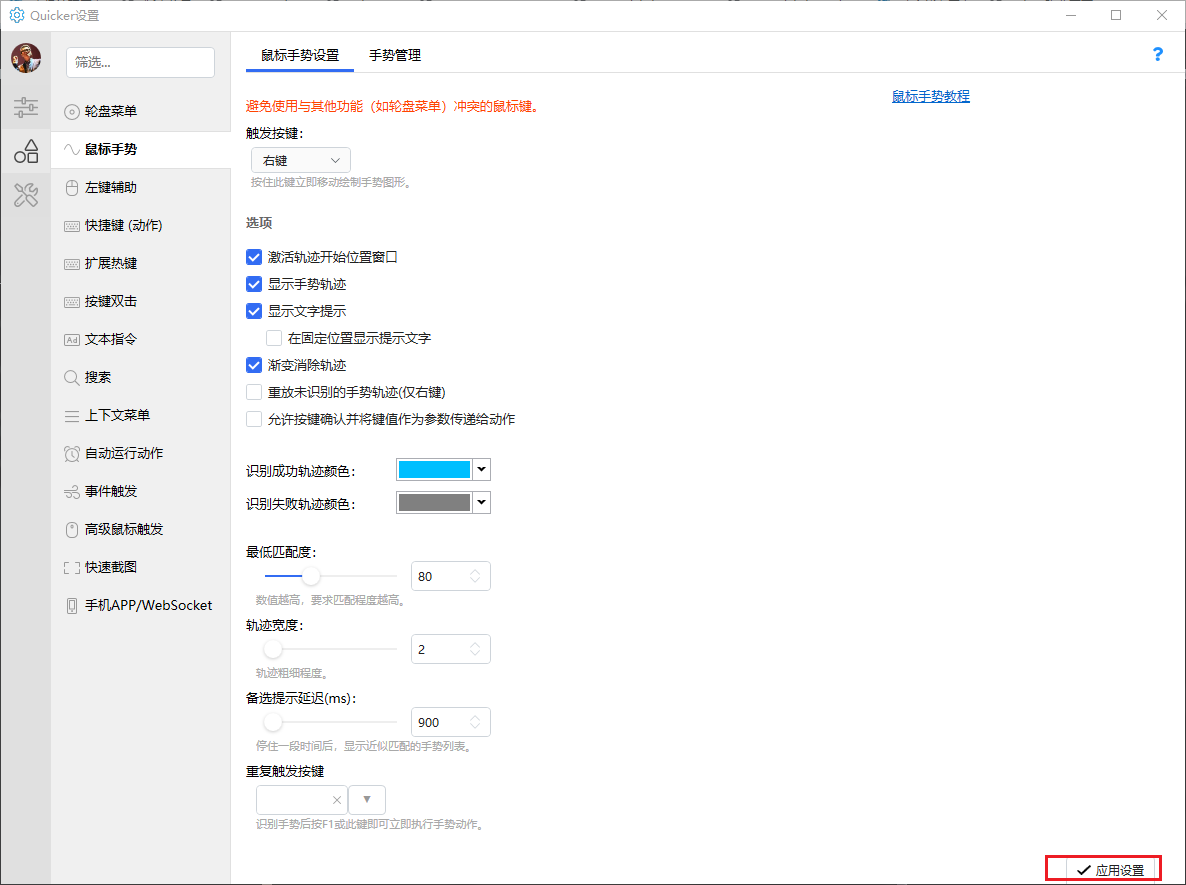Select the 文本指令 Ad icon
1186x885 pixels.
pos(72,340)
